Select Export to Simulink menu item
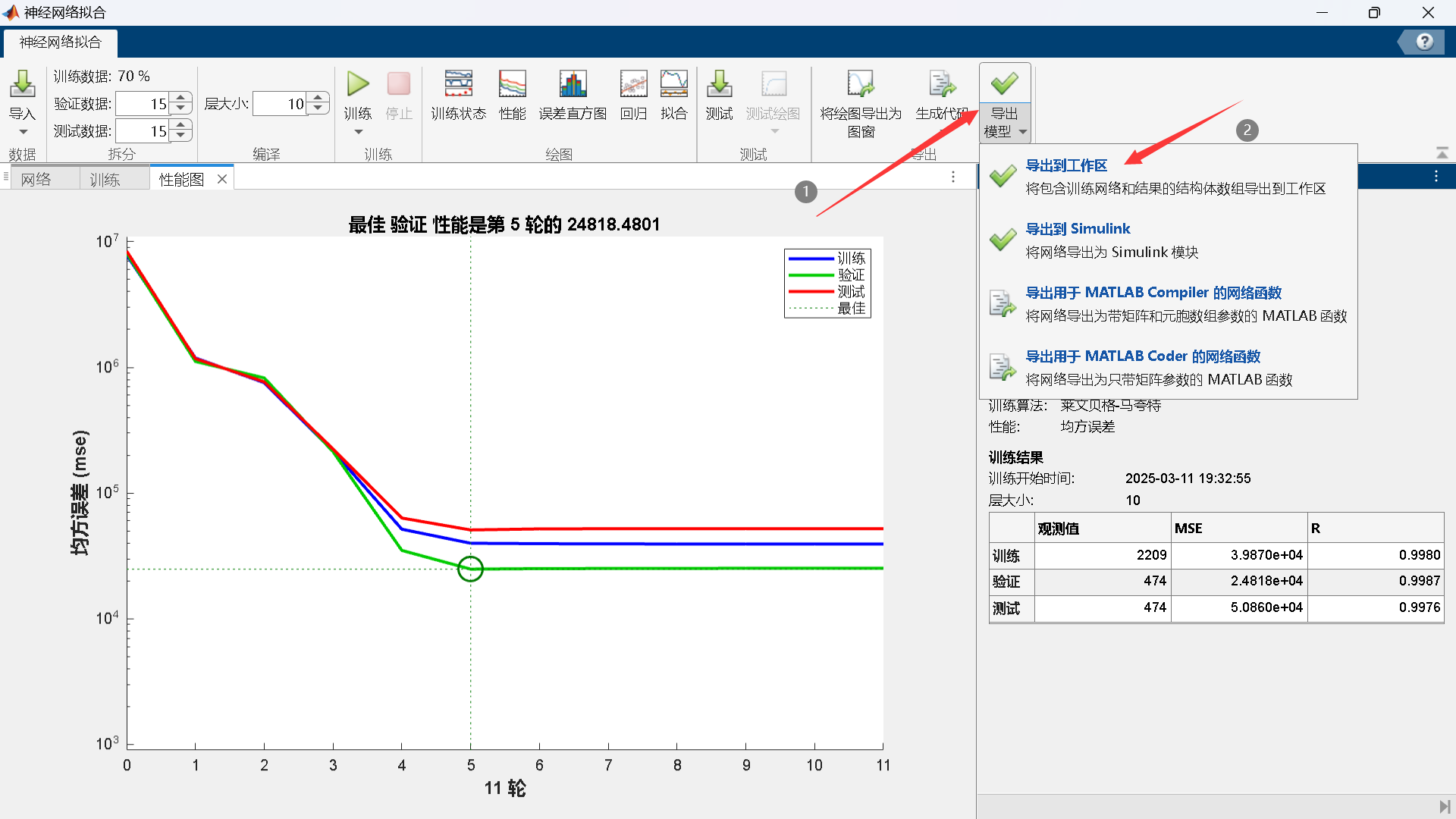 (x=1077, y=229)
